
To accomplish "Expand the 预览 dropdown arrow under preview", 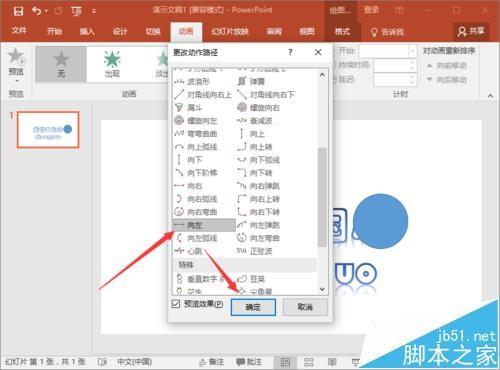I will 16,81.
